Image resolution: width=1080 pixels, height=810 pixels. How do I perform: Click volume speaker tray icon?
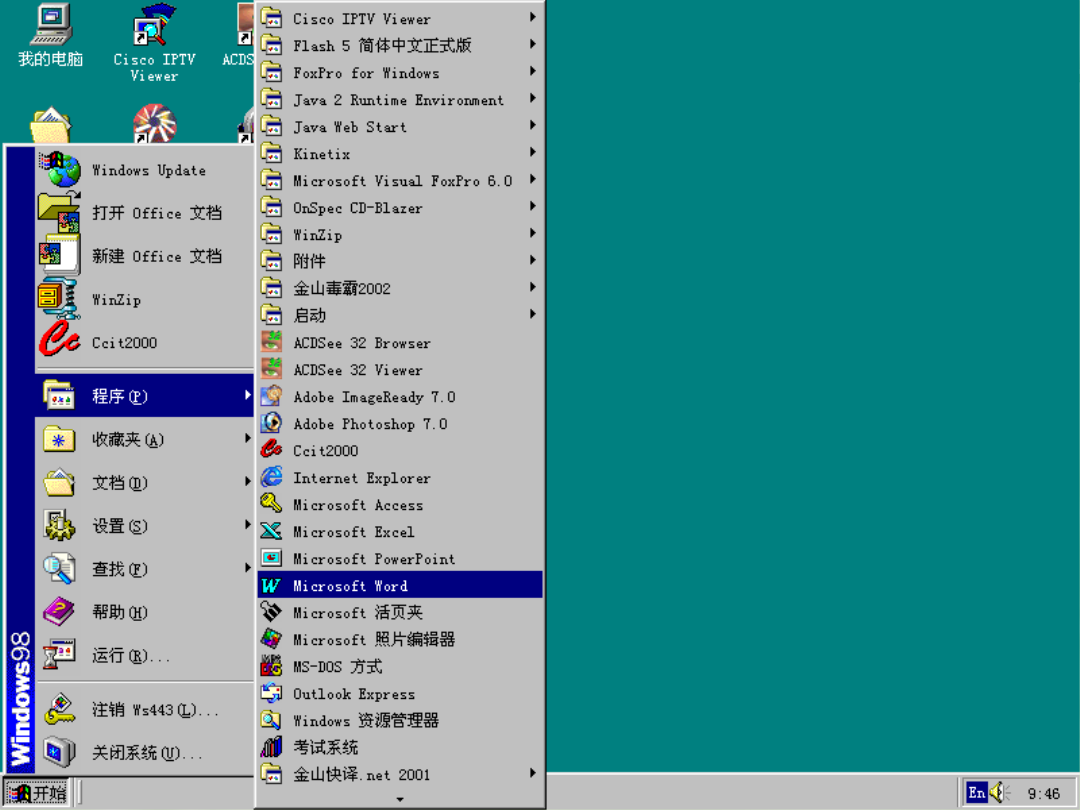point(998,793)
